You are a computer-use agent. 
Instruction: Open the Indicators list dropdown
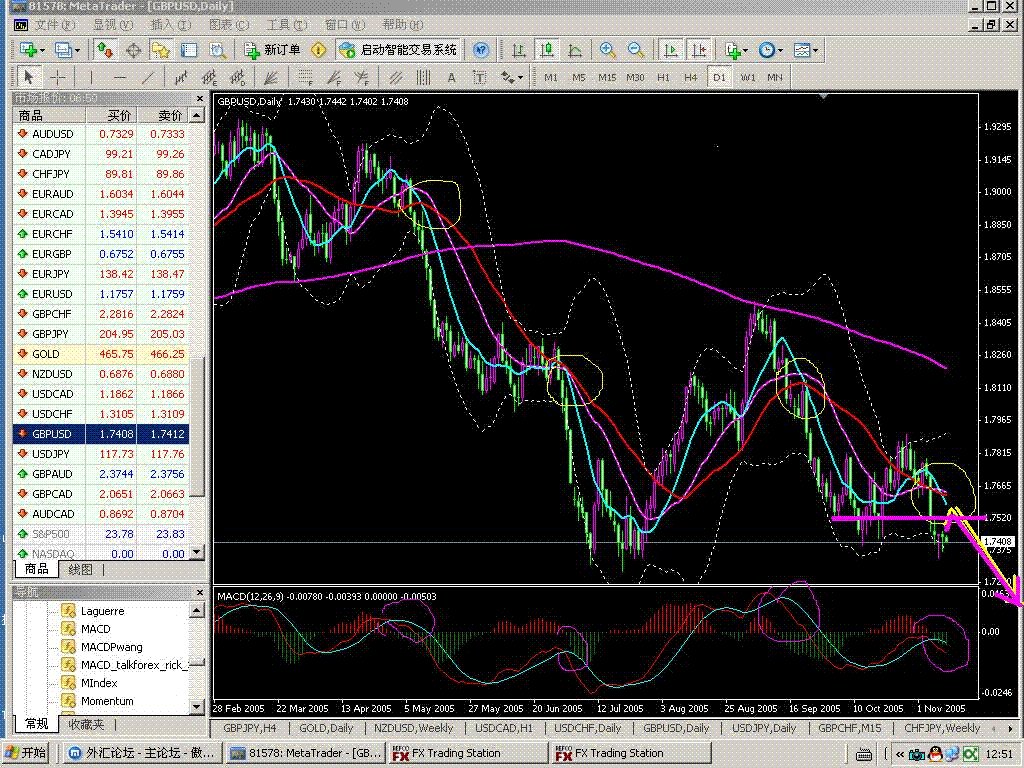pos(737,49)
